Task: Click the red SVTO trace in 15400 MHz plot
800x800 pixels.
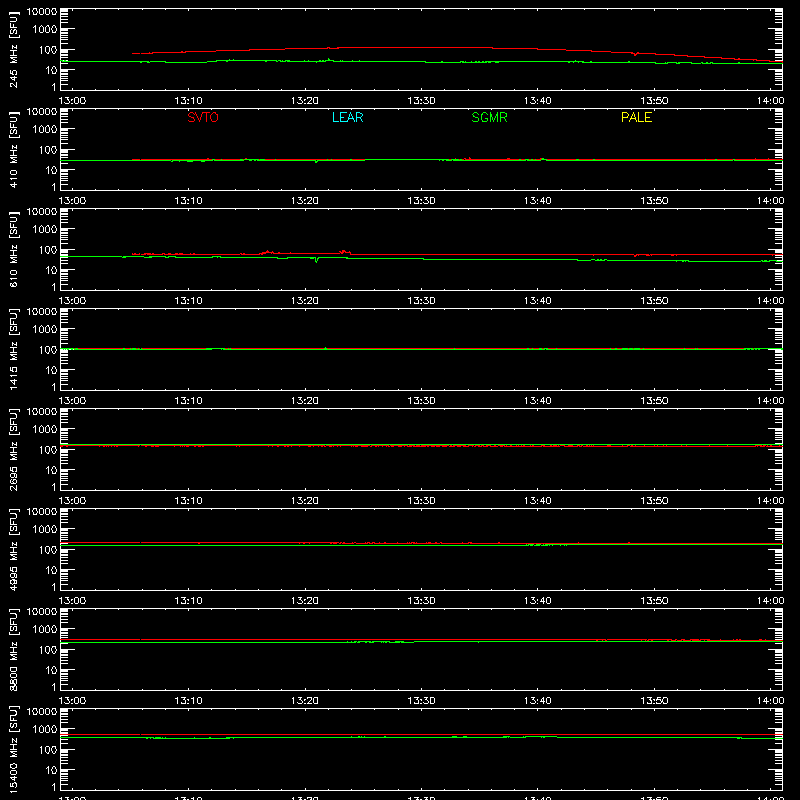Action: tap(421, 734)
